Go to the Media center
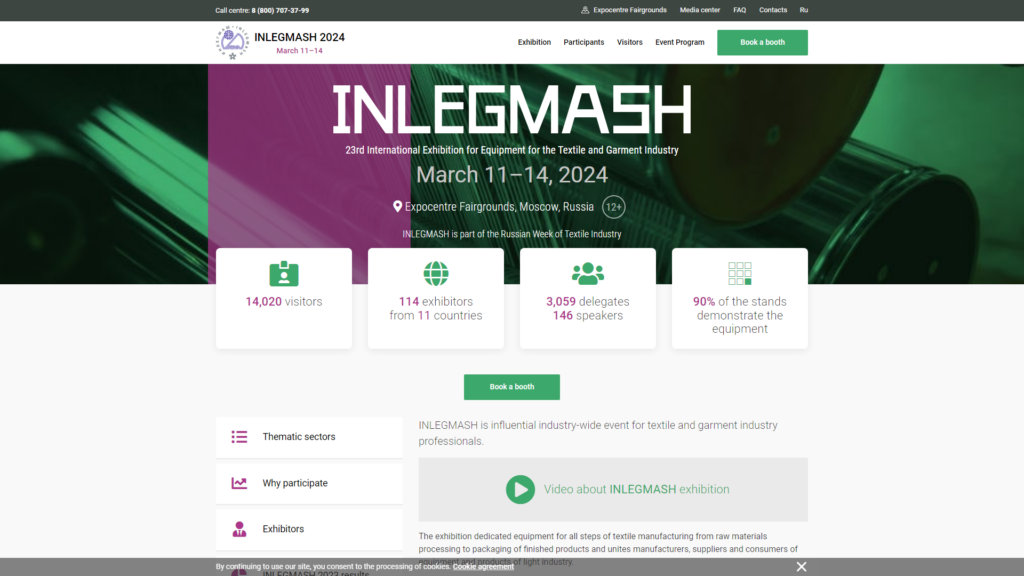The image size is (1024, 576). point(700,10)
